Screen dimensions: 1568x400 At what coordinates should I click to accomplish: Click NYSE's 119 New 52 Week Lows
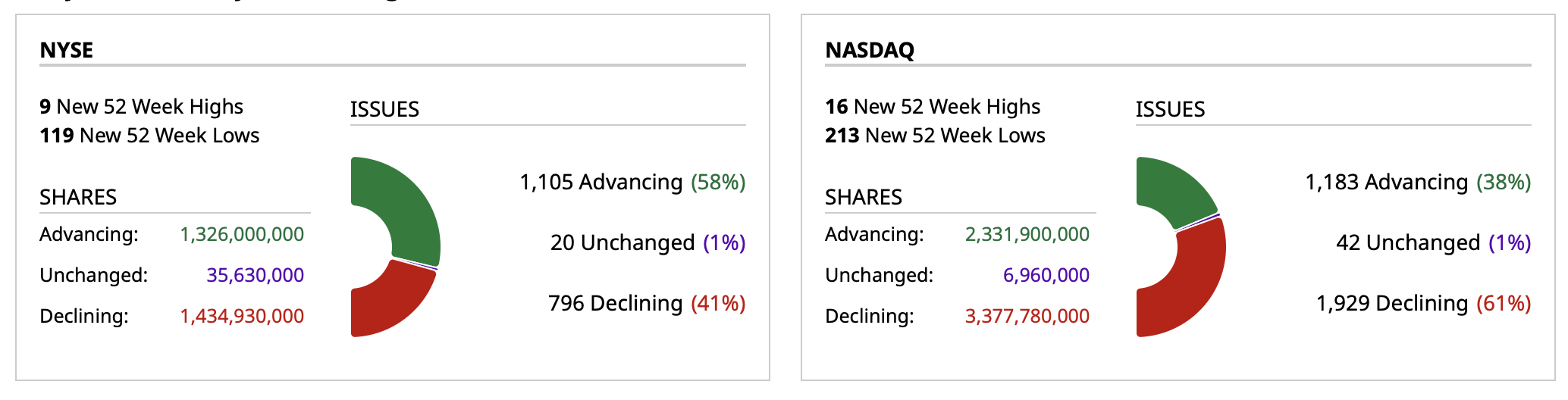click(149, 136)
